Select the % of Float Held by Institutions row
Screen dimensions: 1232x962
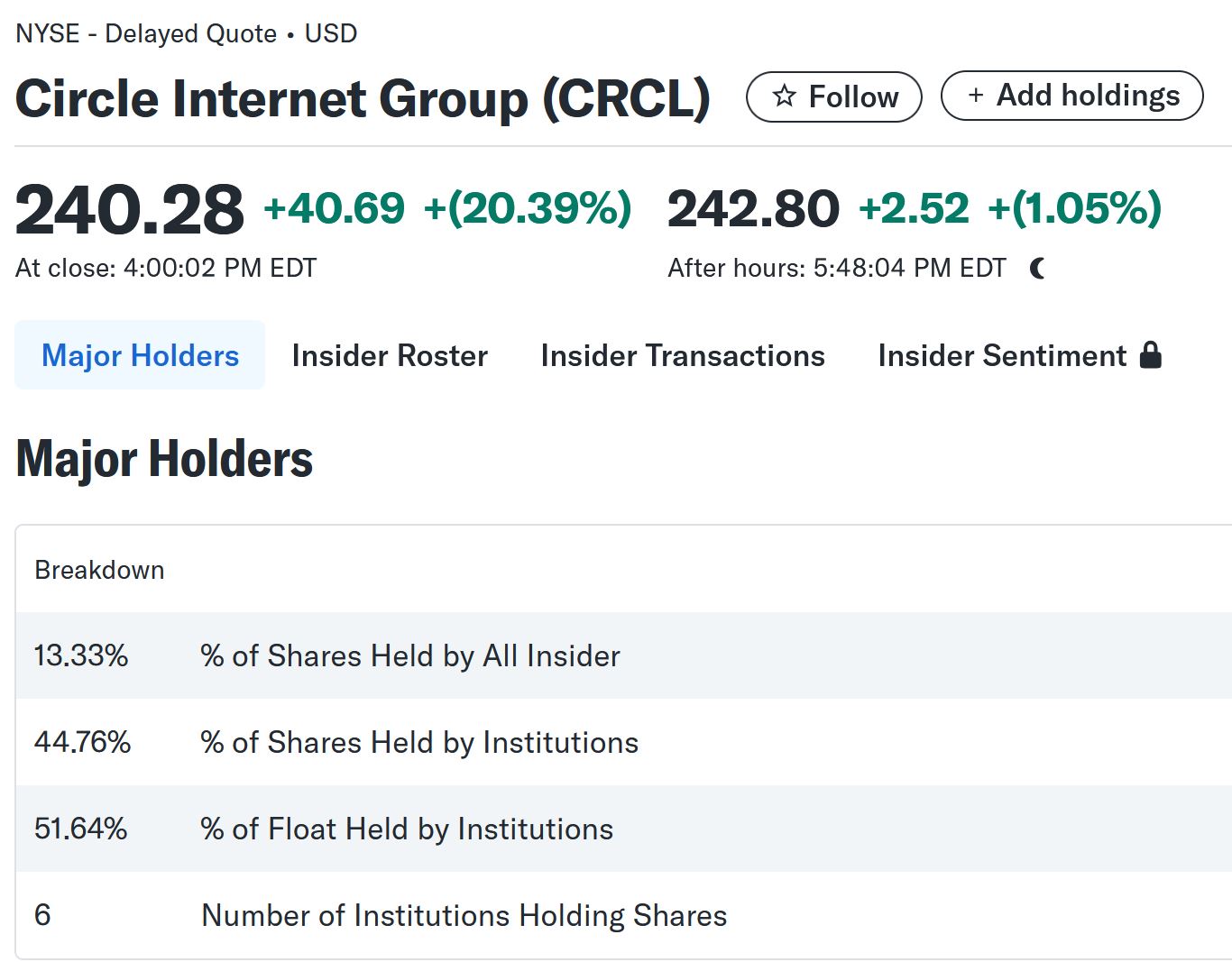624,829
